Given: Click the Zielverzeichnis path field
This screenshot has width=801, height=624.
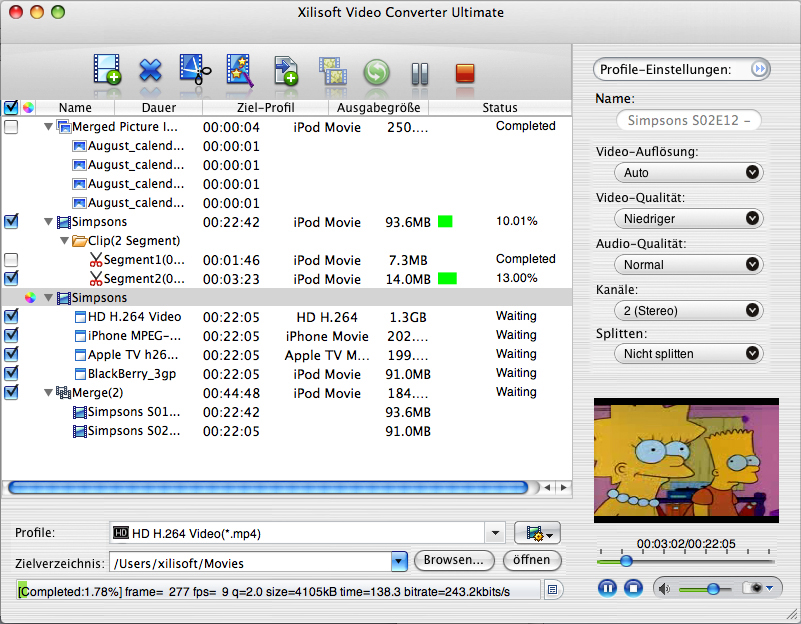Looking at the screenshot, I should [250, 562].
